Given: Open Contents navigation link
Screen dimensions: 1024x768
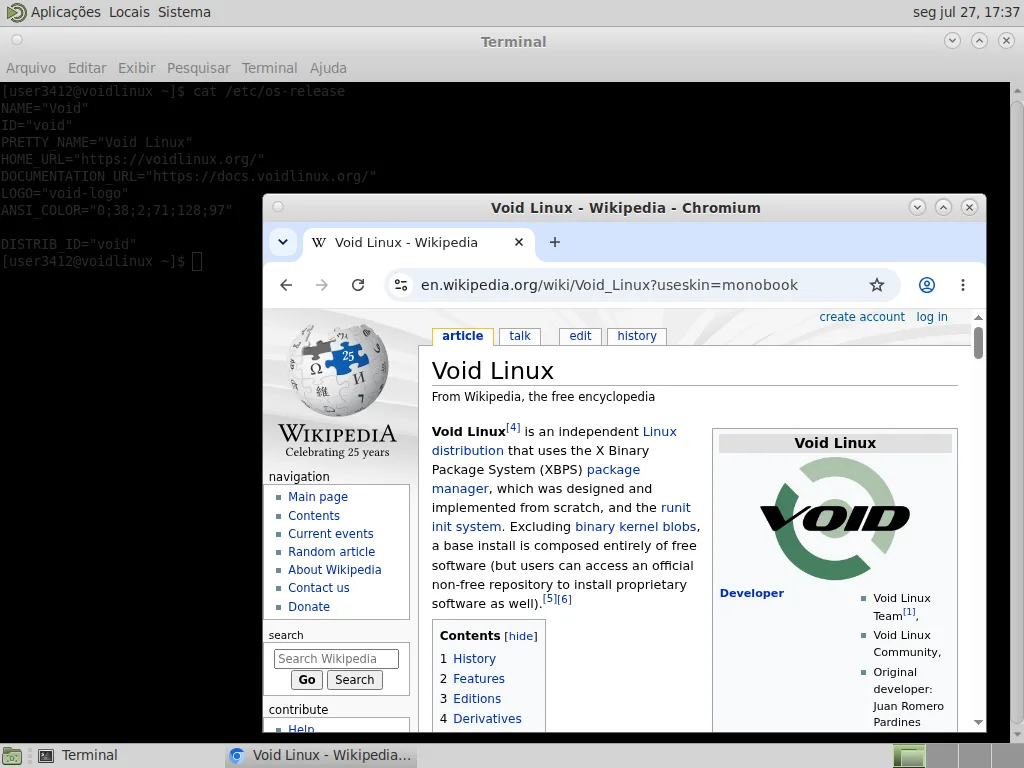Looking at the screenshot, I should pos(314,515).
